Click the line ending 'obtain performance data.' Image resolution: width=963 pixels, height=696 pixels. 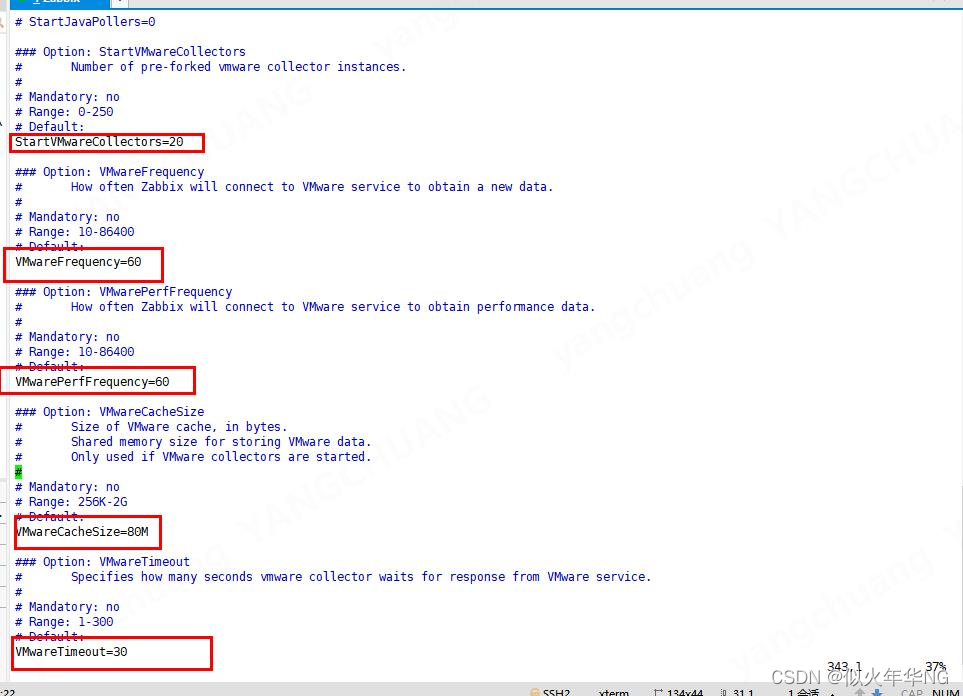305,307
